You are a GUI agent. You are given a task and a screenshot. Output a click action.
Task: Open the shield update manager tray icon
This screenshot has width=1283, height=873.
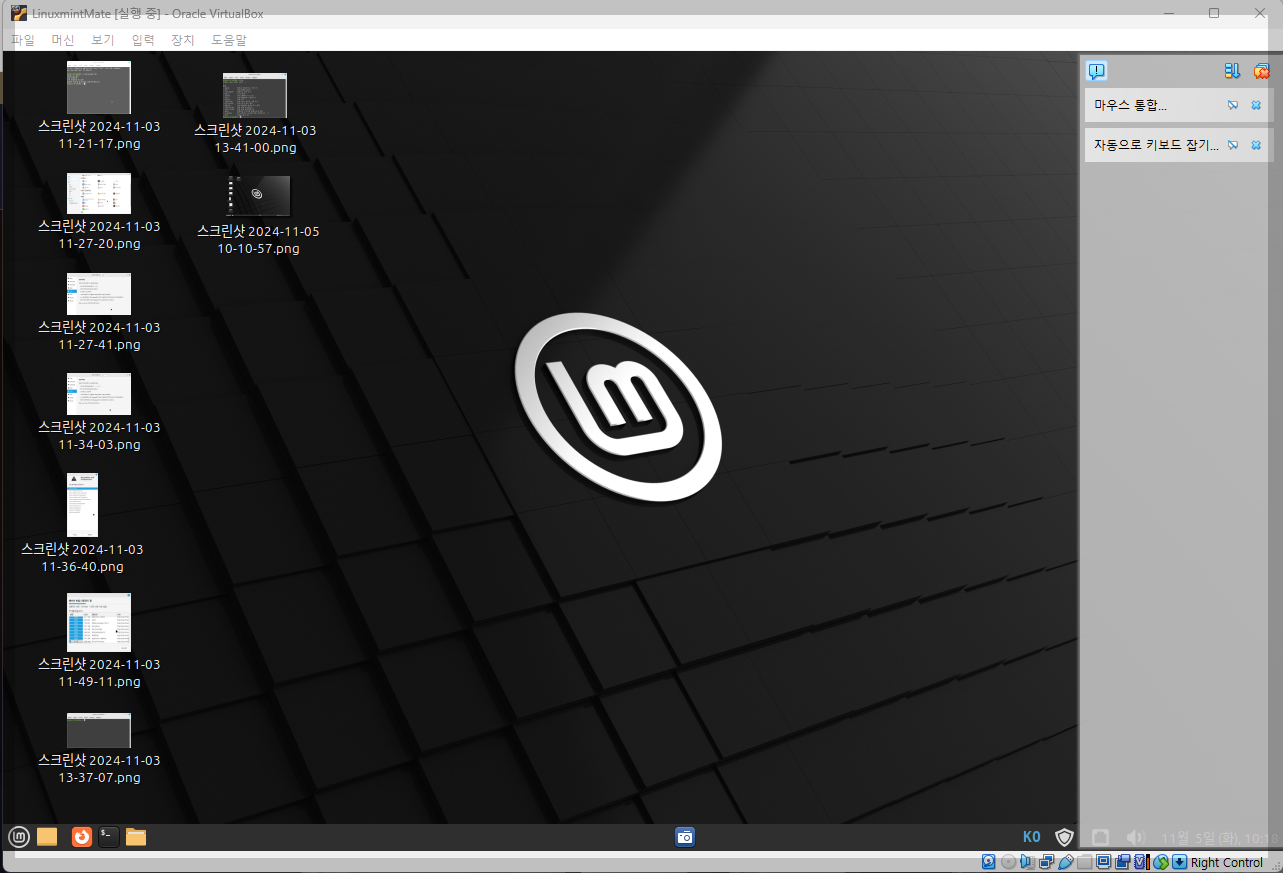[x=1064, y=837]
